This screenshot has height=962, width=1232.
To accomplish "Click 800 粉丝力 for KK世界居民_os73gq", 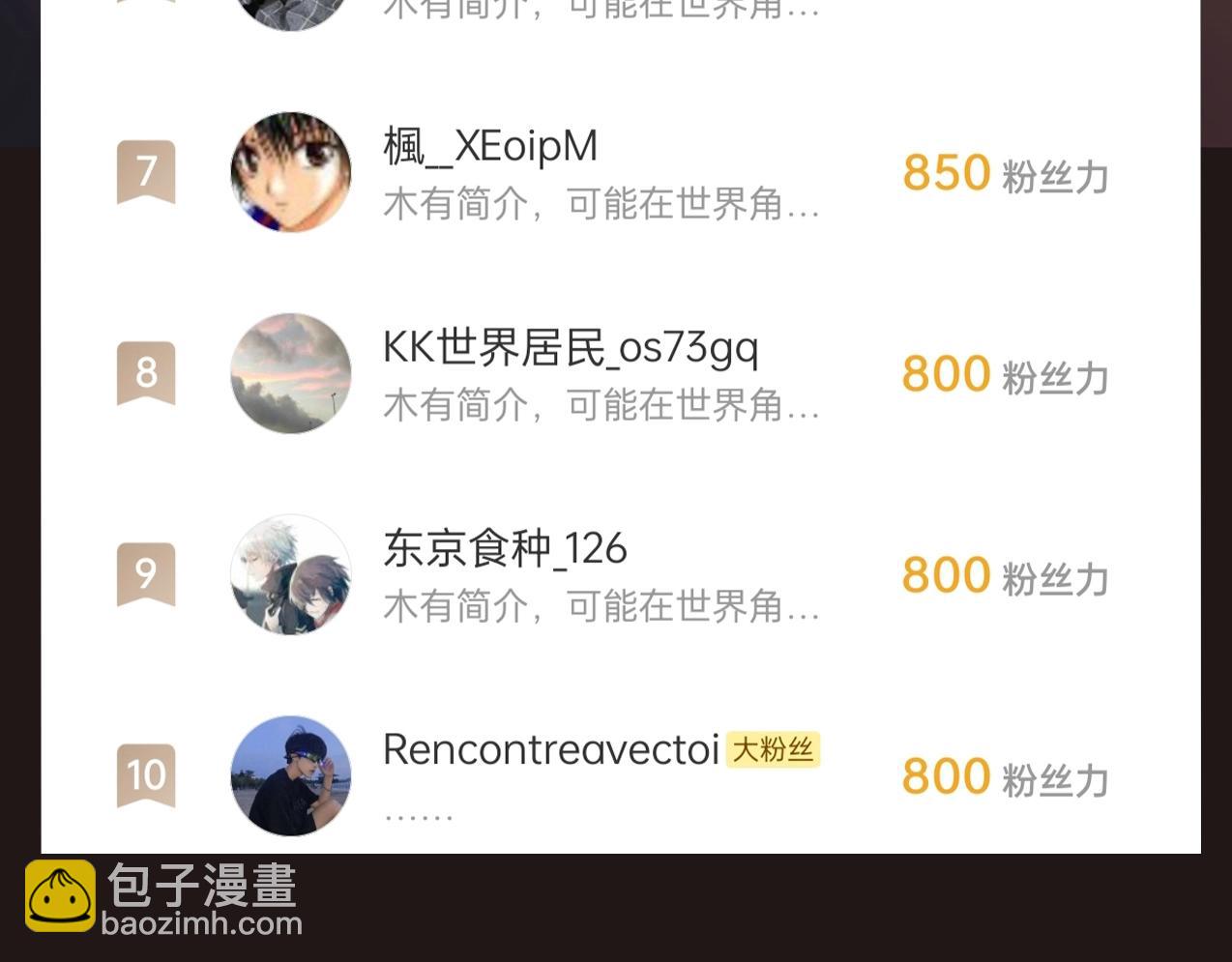I will [x=1005, y=375].
